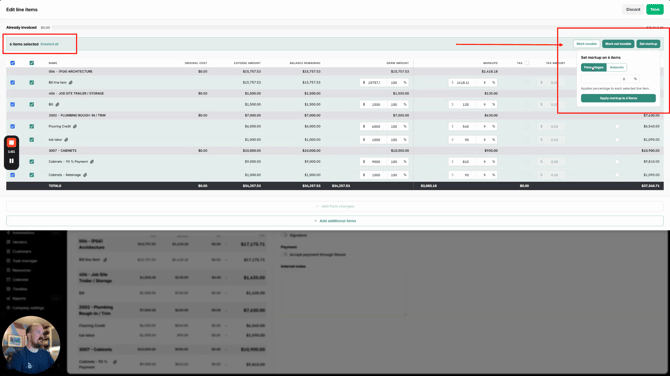Open paperclip attachment beside the Bill row
The height and width of the screenshot is (376, 670).
(x=57, y=104)
